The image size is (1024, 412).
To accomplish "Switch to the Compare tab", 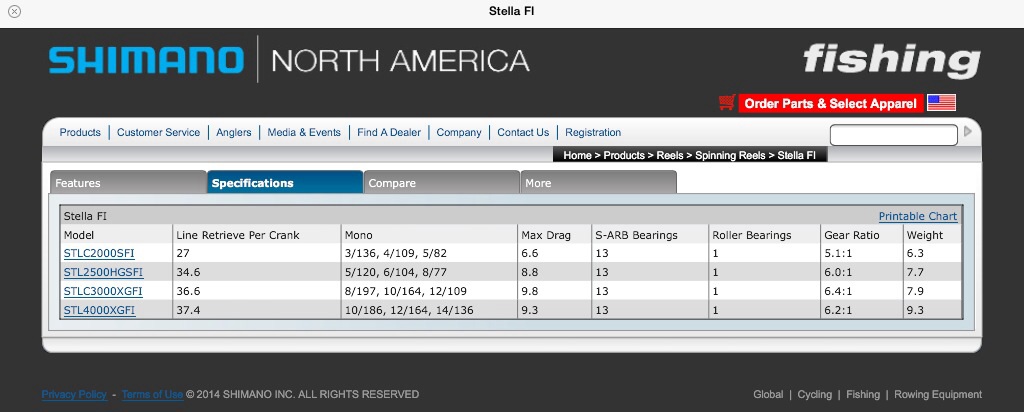I will pos(442,182).
